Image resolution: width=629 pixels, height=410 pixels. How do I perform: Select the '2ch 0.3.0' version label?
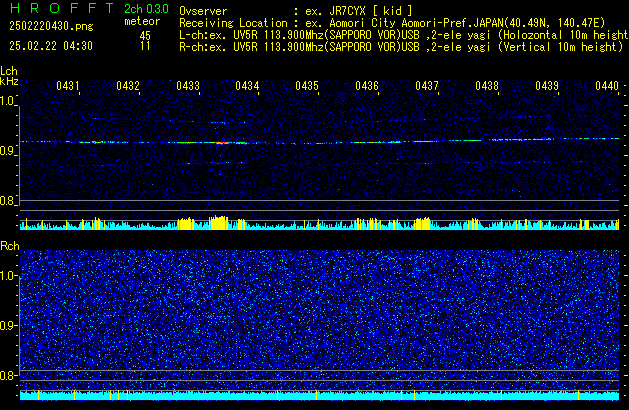click(x=146, y=9)
